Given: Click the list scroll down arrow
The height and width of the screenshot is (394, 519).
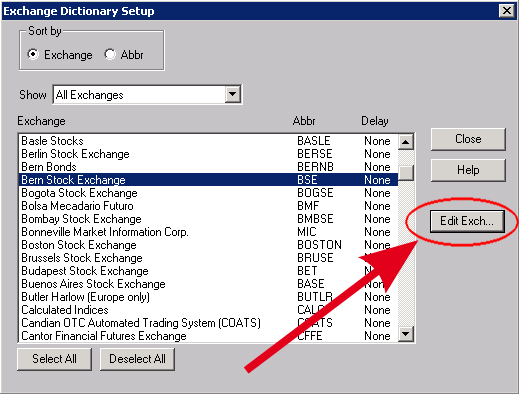Looking at the screenshot, I should tap(406, 334).
